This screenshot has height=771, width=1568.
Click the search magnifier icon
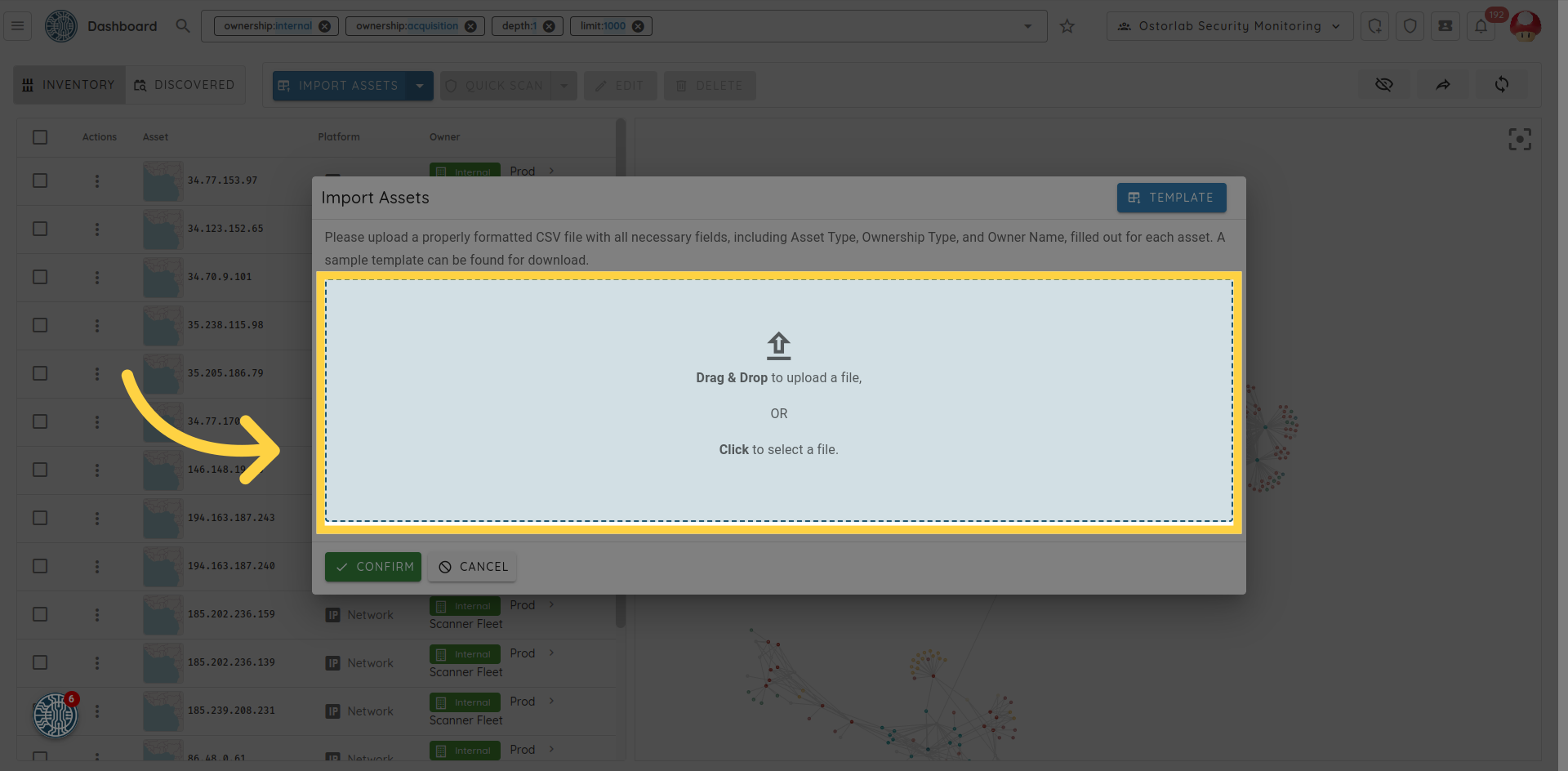pyautogui.click(x=183, y=26)
